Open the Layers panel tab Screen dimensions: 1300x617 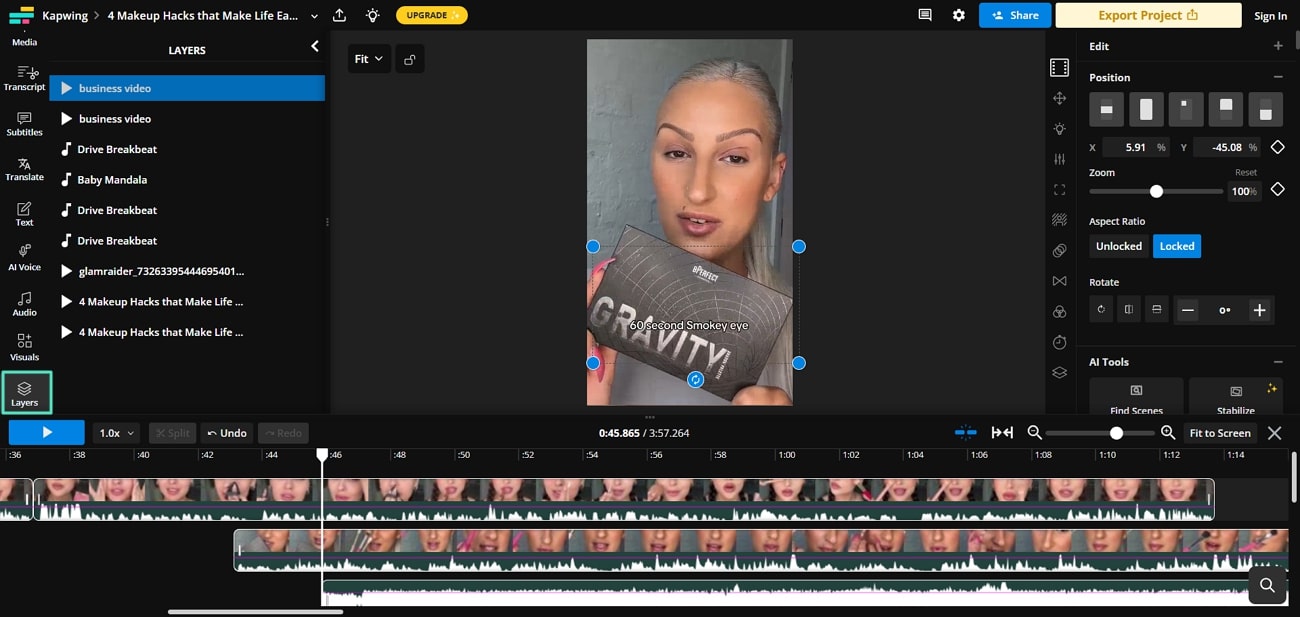point(25,393)
